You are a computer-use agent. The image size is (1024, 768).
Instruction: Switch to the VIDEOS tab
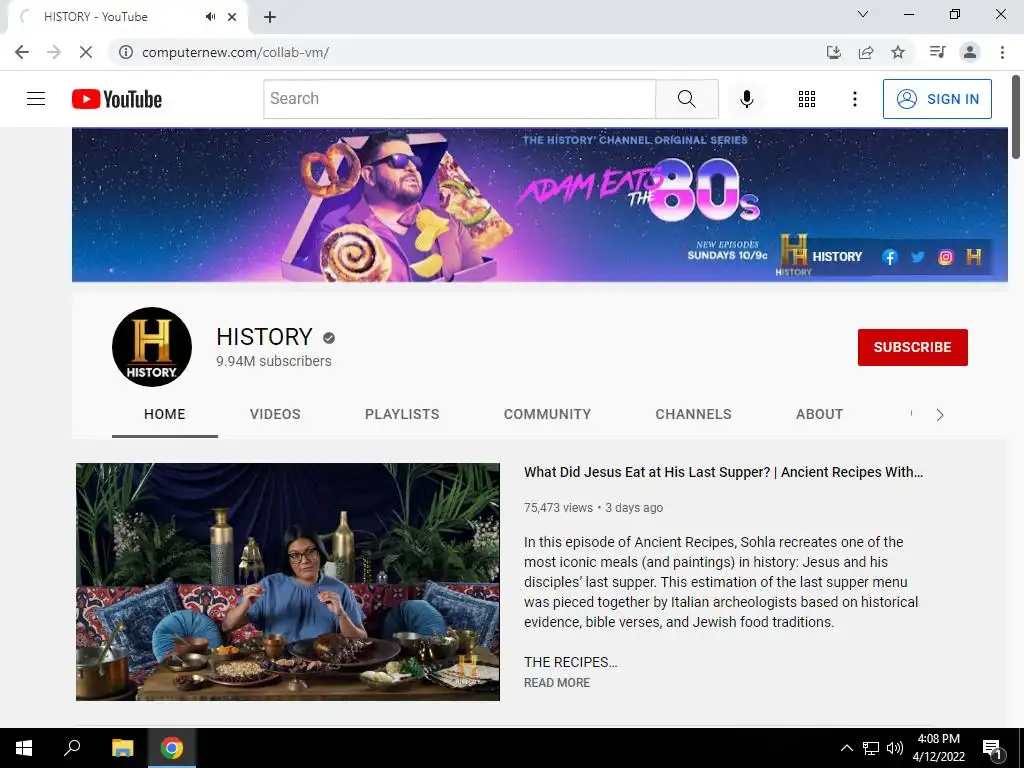point(275,414)
